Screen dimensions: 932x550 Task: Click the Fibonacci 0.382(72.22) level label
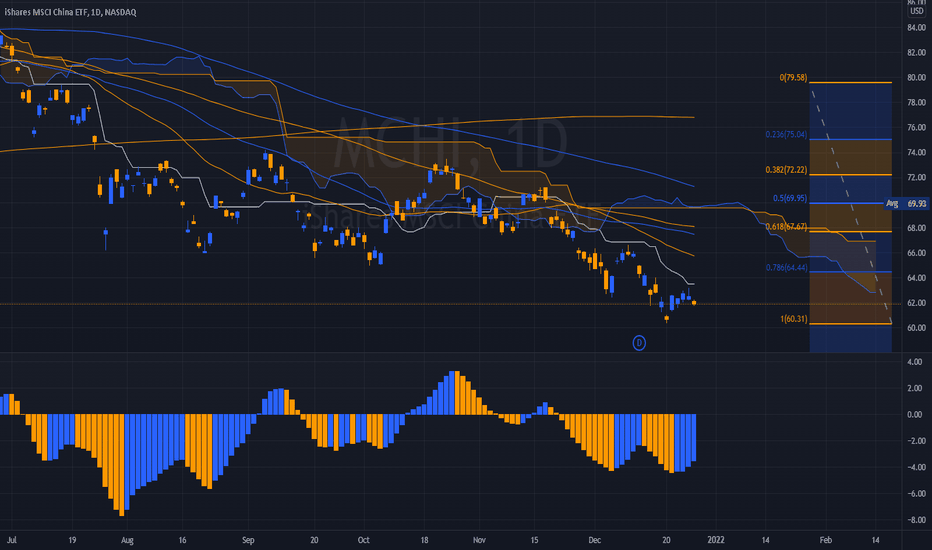point(786,169)
